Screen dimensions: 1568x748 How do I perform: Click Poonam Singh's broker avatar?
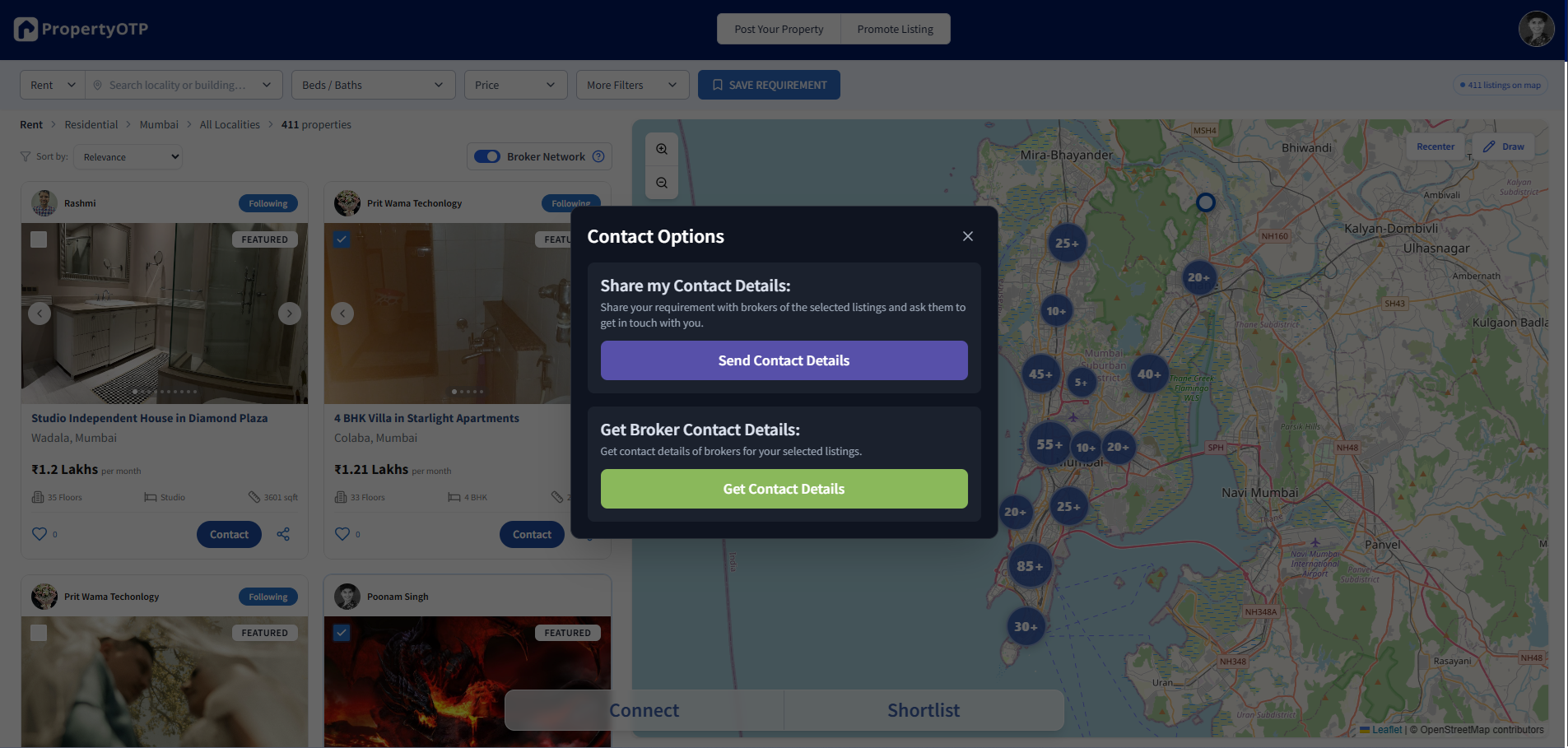(347, 597)
